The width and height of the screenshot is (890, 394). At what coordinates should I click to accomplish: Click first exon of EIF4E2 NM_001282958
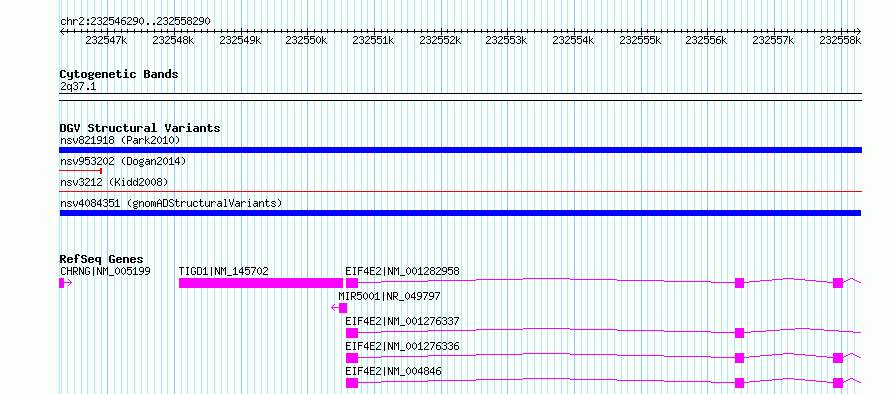point(352,283)
